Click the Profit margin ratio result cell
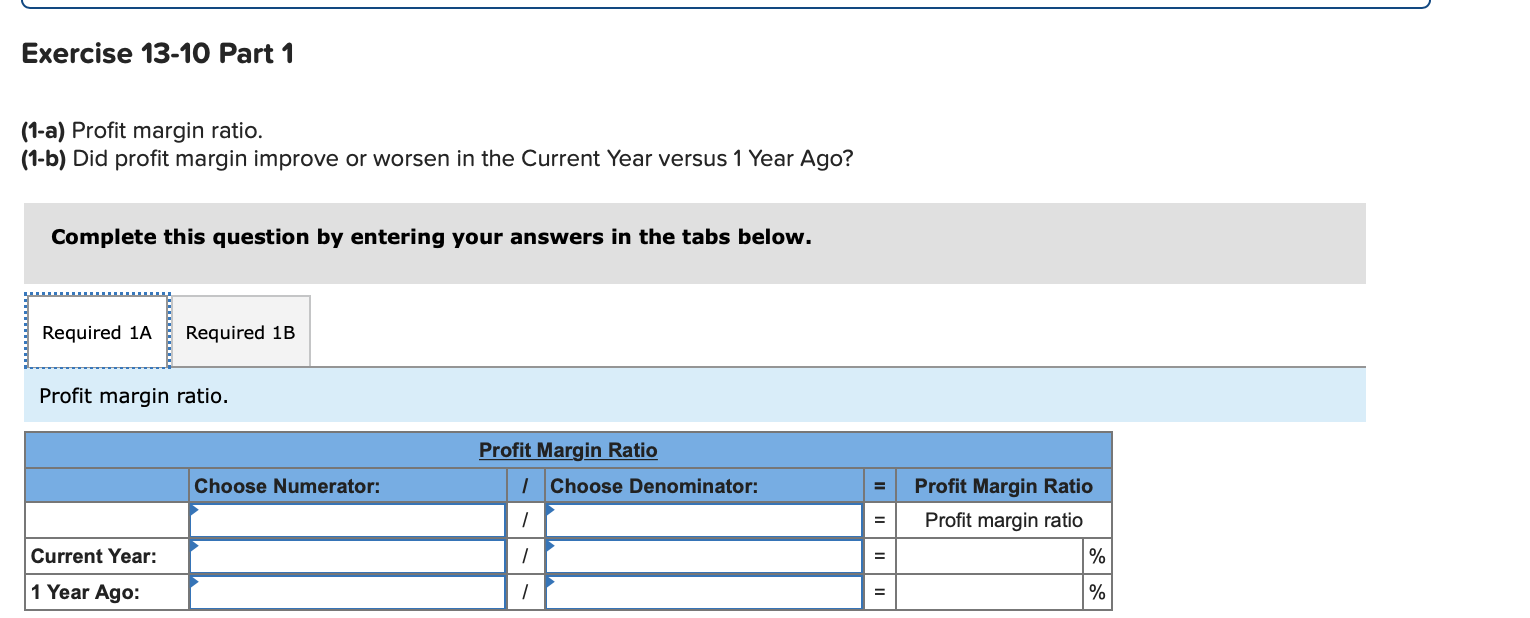 click(x=1004, y=520)
